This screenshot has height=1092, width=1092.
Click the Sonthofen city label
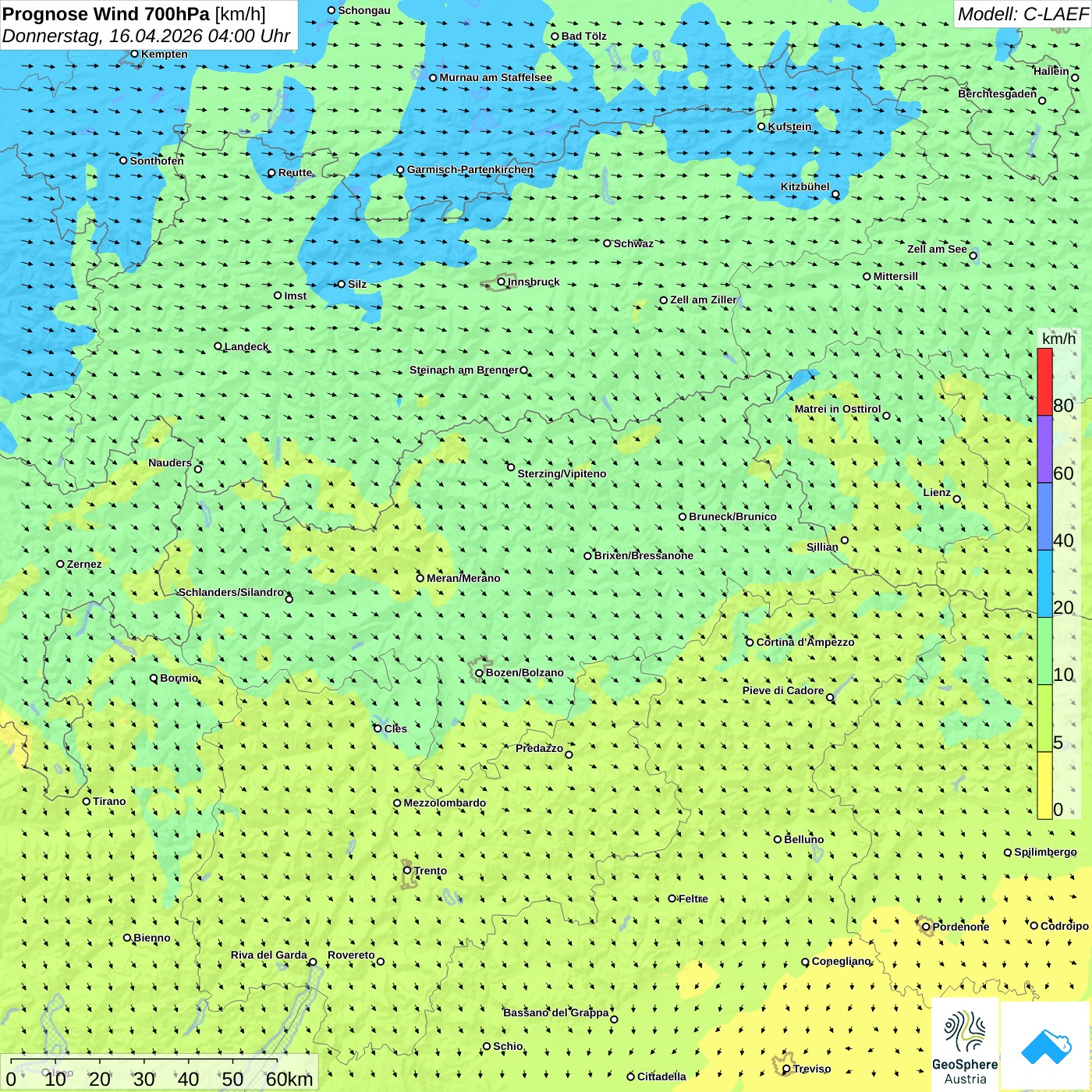click(157, 161)
